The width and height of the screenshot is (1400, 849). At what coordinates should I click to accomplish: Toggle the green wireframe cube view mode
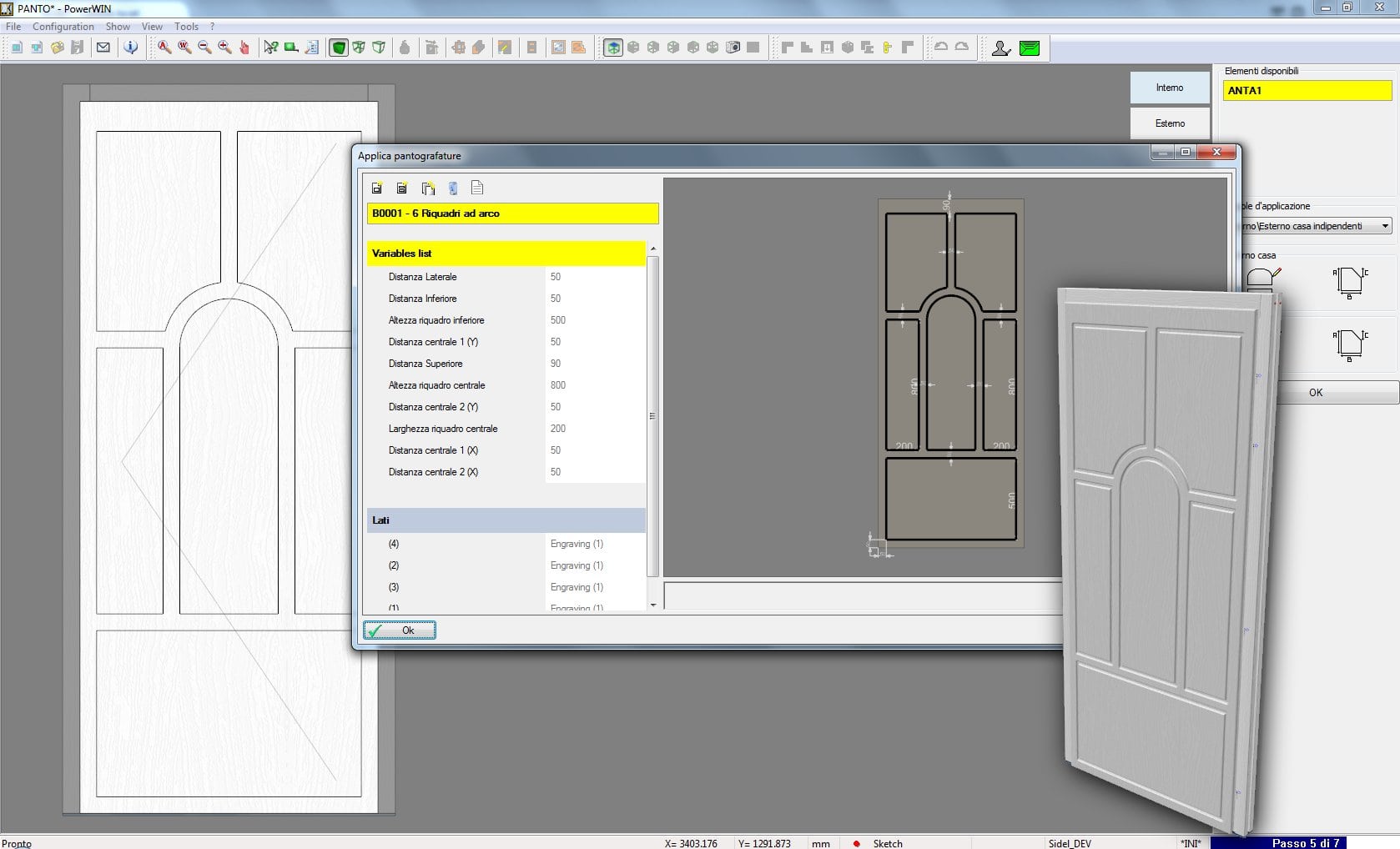point(359,48)
